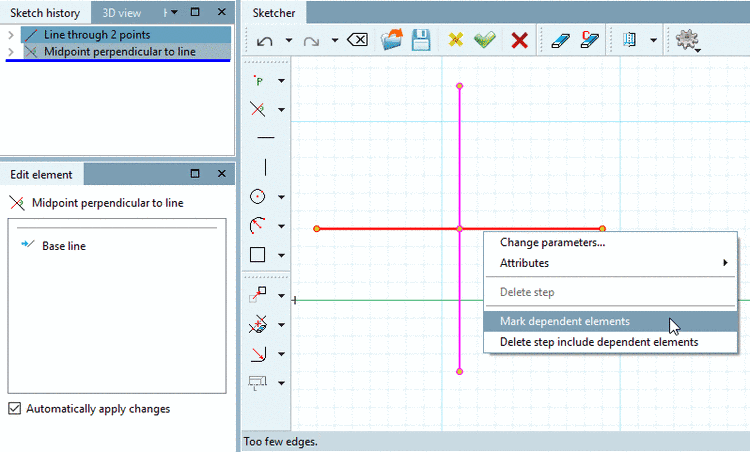Open the undo history dropdown arrow
The image size is (750, 452).
click(289, 40)
